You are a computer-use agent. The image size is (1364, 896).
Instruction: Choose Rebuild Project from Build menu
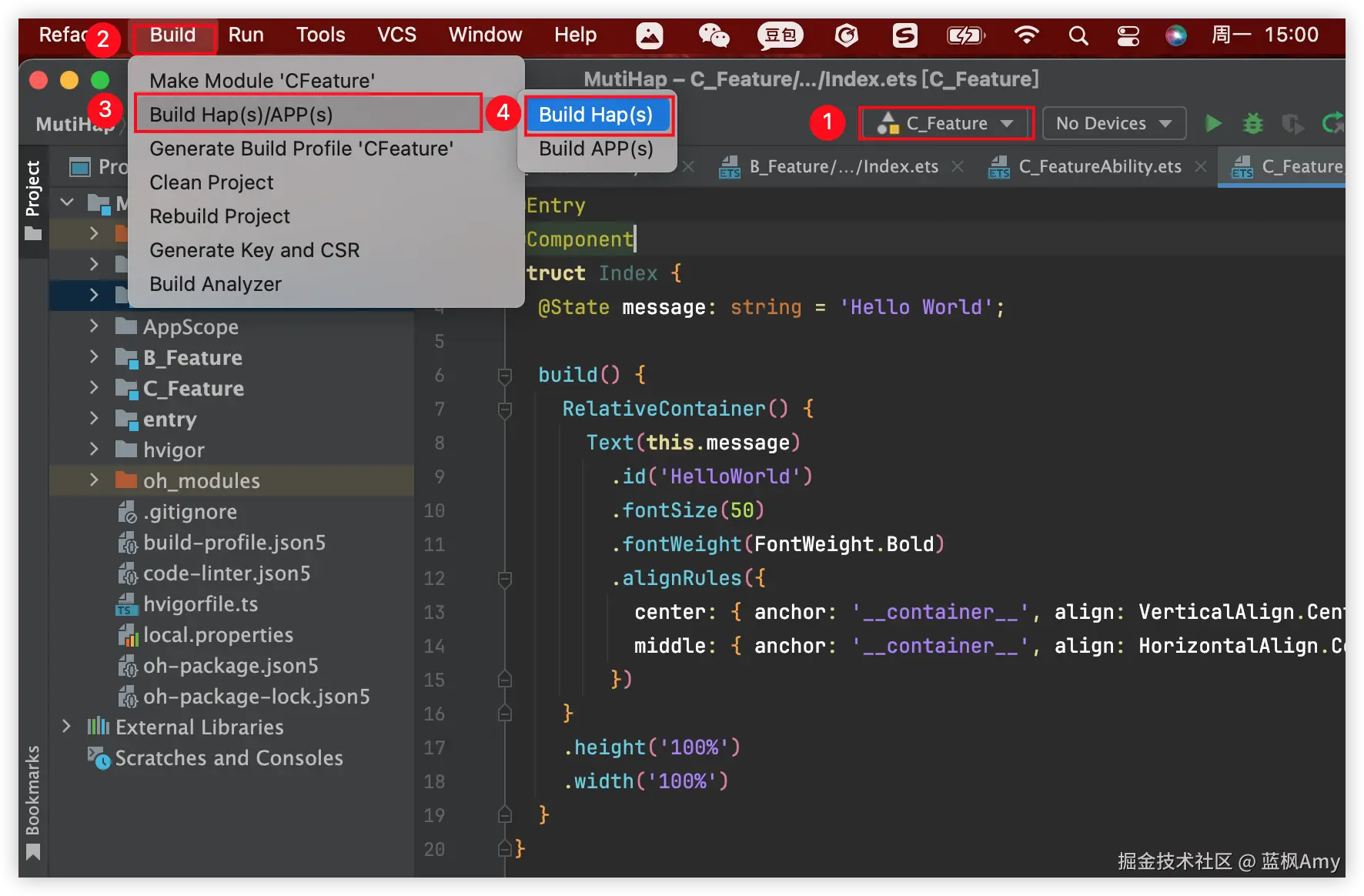219,216
